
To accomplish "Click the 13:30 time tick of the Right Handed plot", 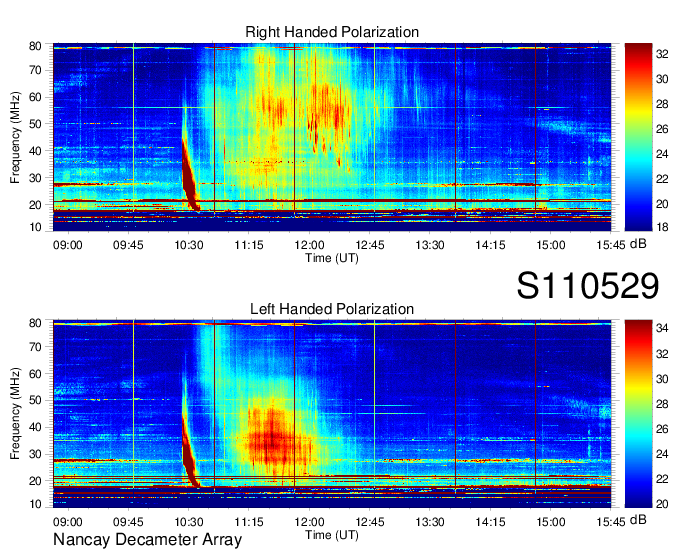I will click(x=430, y=245).
